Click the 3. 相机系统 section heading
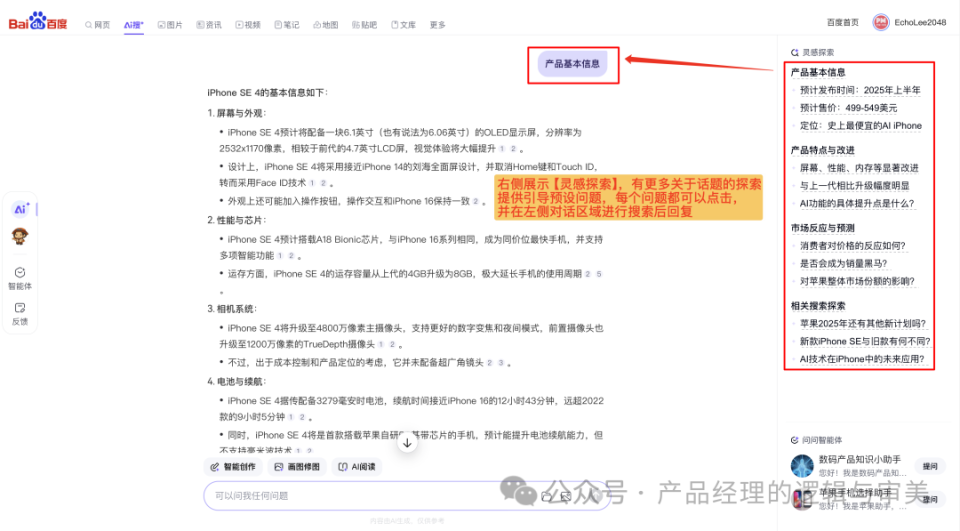The image size is (960, 531). [x=231, y=309]
